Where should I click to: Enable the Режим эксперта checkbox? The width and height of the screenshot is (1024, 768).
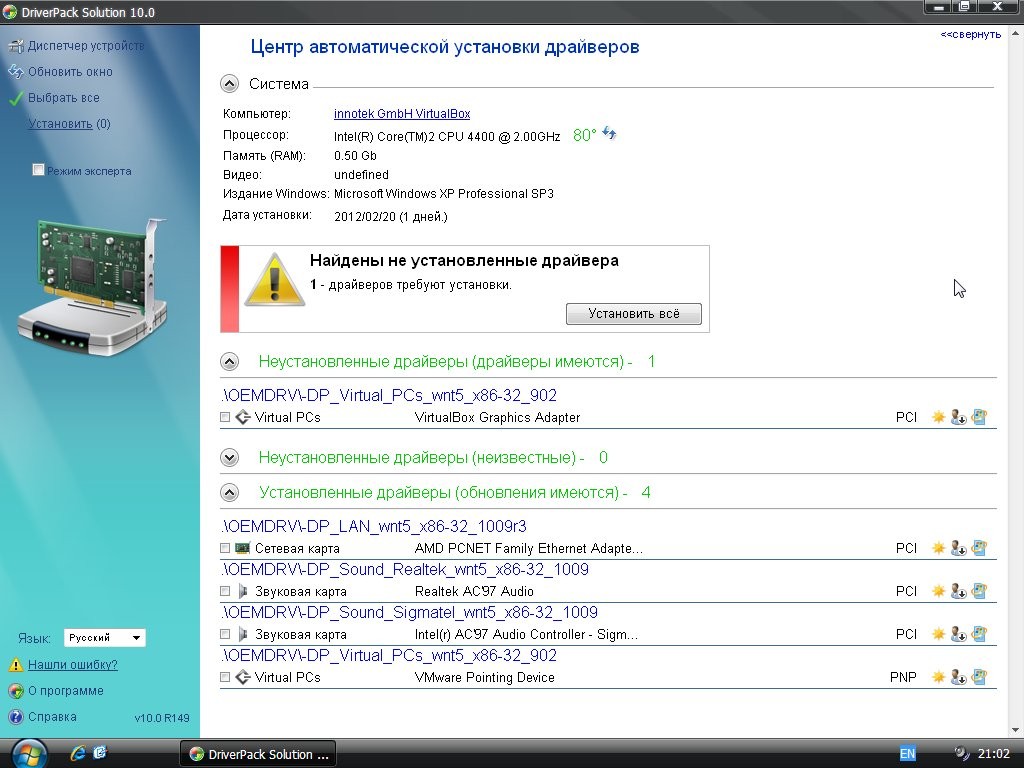[39, 170]
